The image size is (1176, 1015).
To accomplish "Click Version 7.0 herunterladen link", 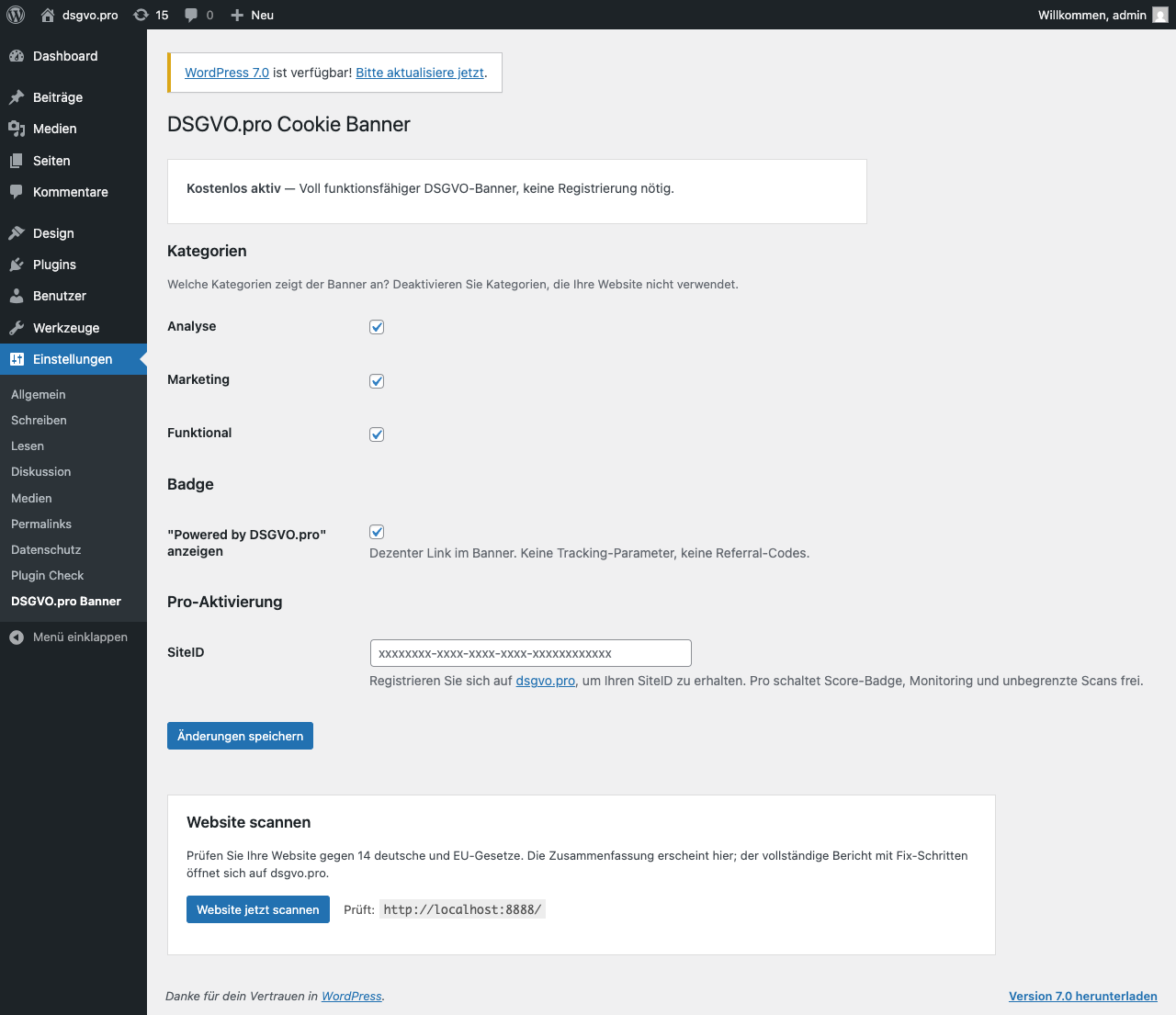I will 1083,996.
